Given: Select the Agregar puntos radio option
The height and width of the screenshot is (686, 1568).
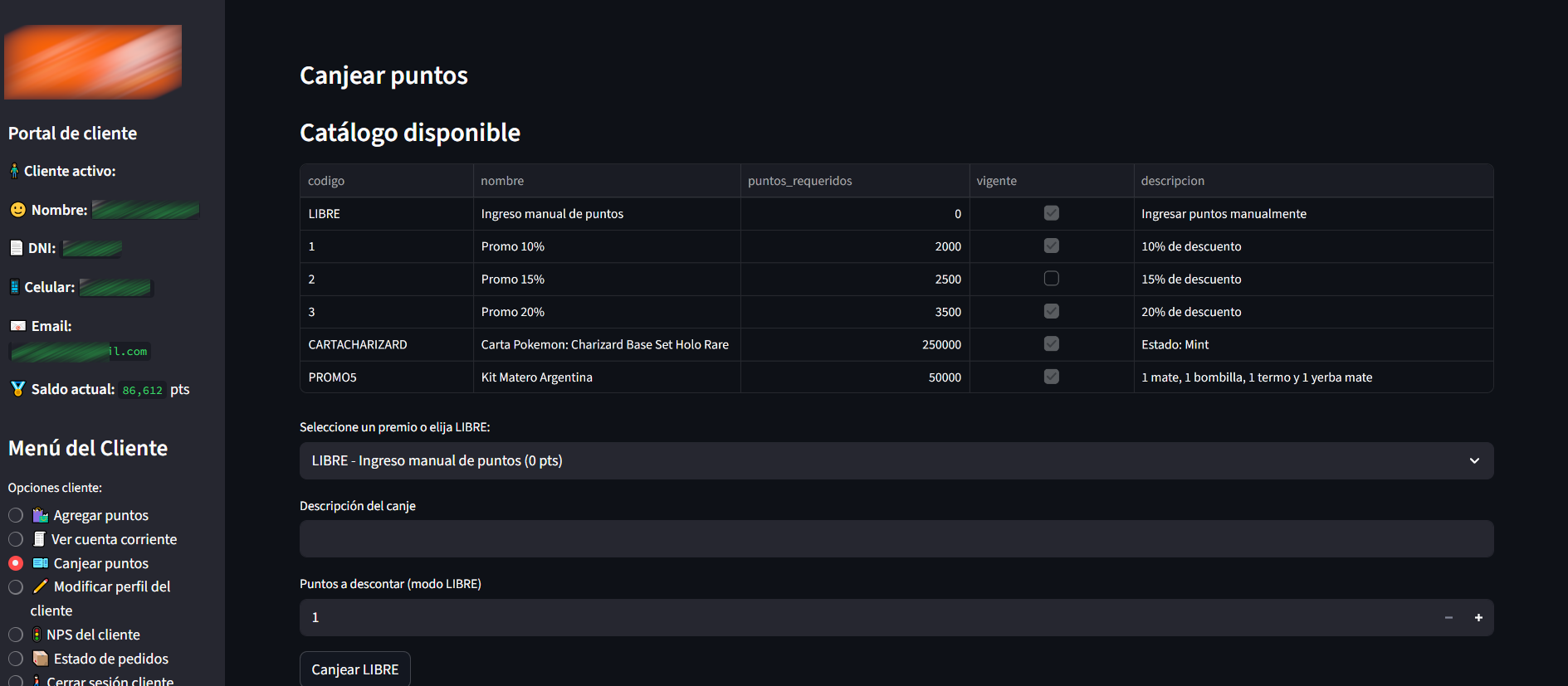Looking at the screenshot, I should pos(16,515).
